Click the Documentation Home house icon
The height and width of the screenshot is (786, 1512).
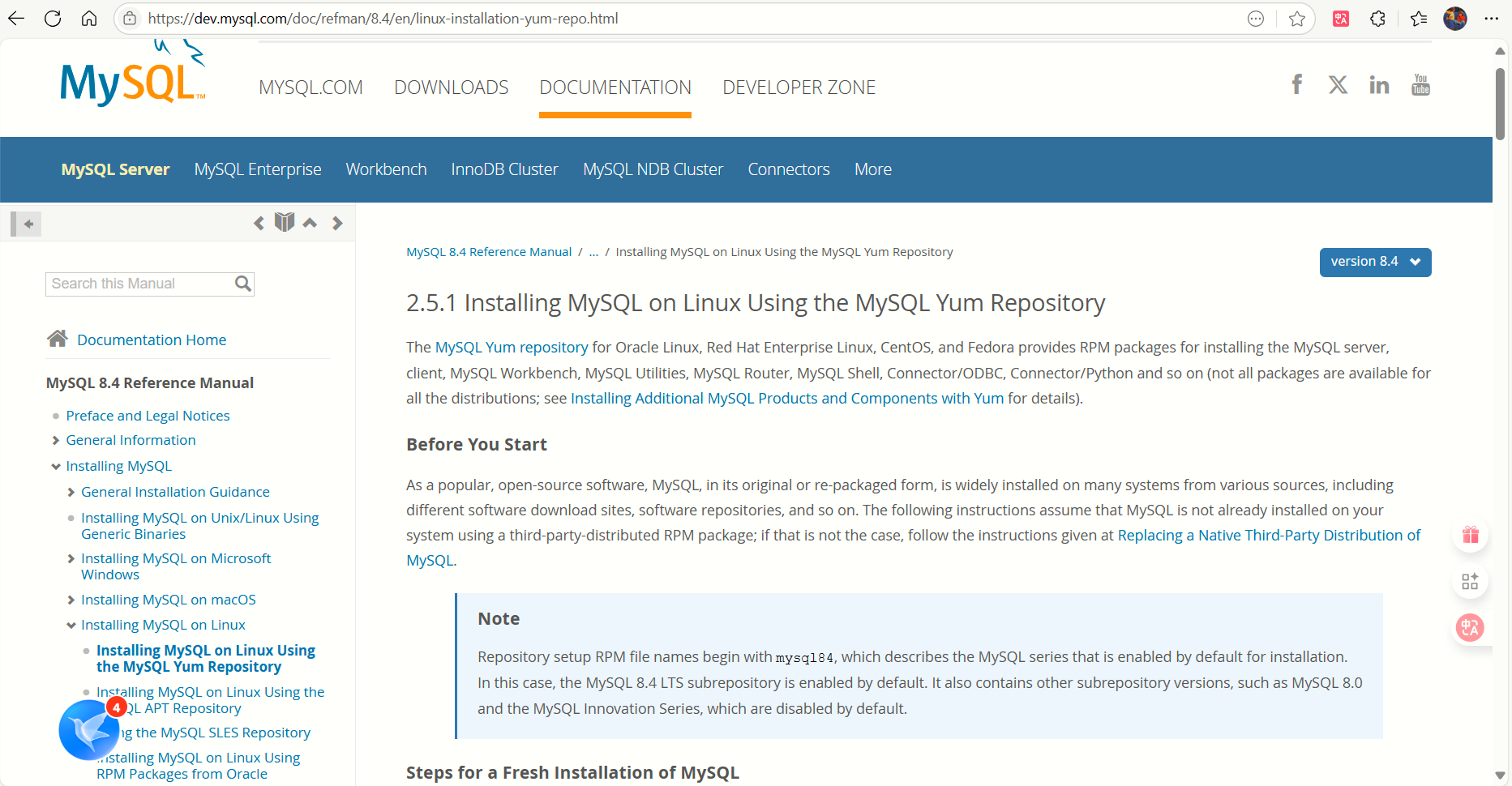pyautogui.click(x=57, y=339)
